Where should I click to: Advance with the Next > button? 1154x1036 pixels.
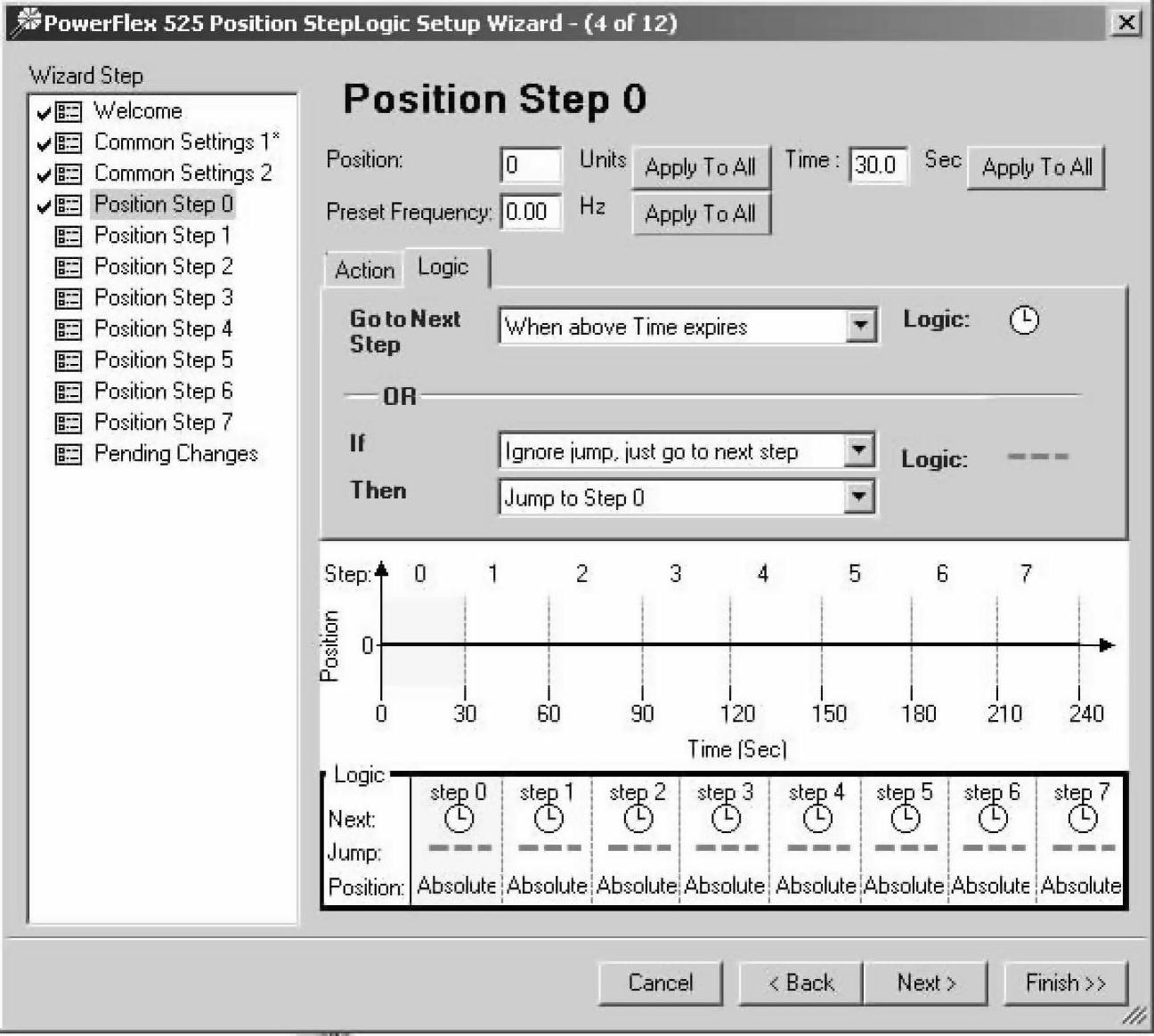point(926,983)
